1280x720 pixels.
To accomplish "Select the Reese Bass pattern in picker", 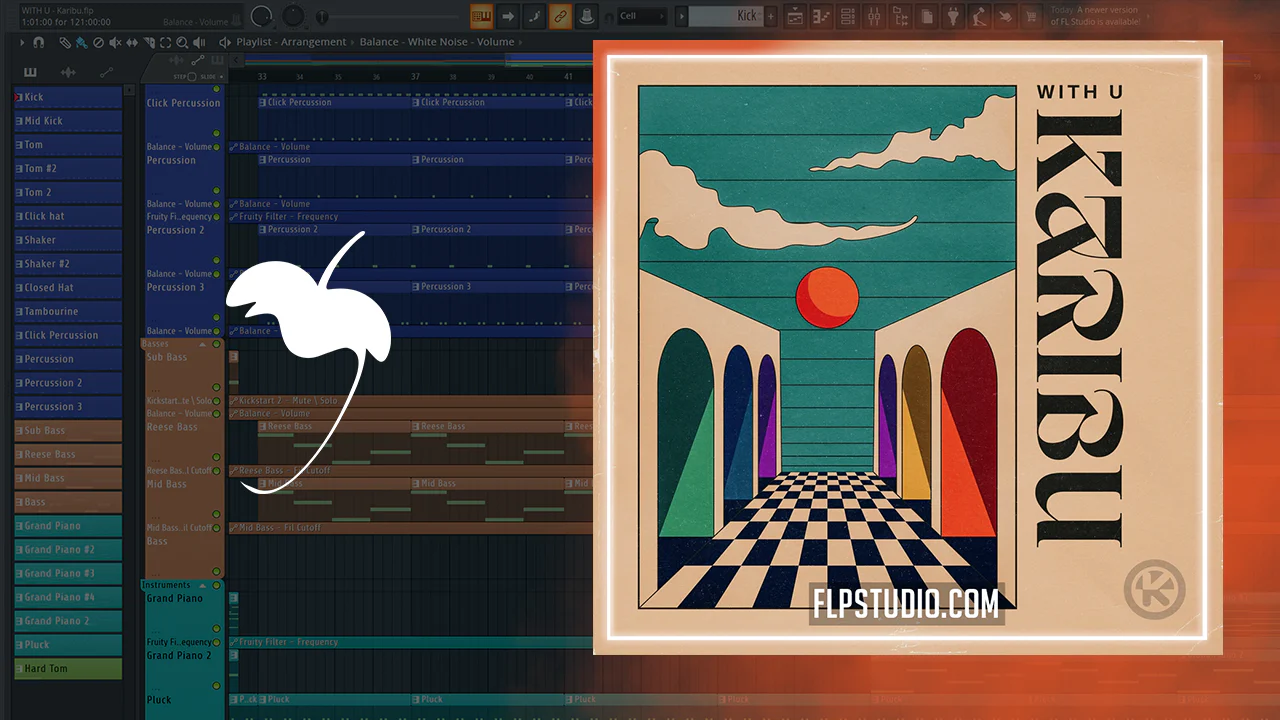I will [x=68, y=454].
